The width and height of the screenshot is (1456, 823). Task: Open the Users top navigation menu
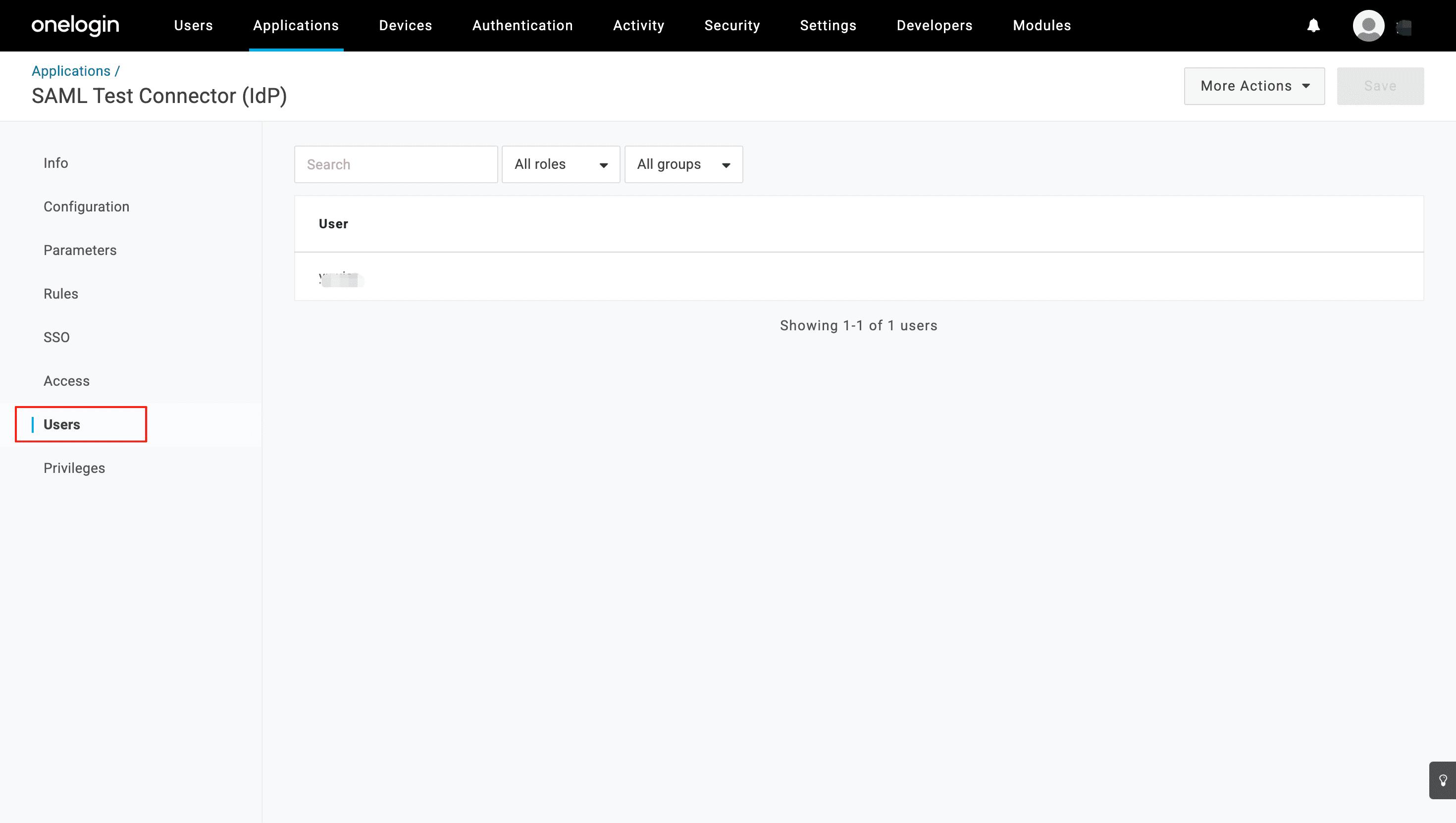click(193, 25)
